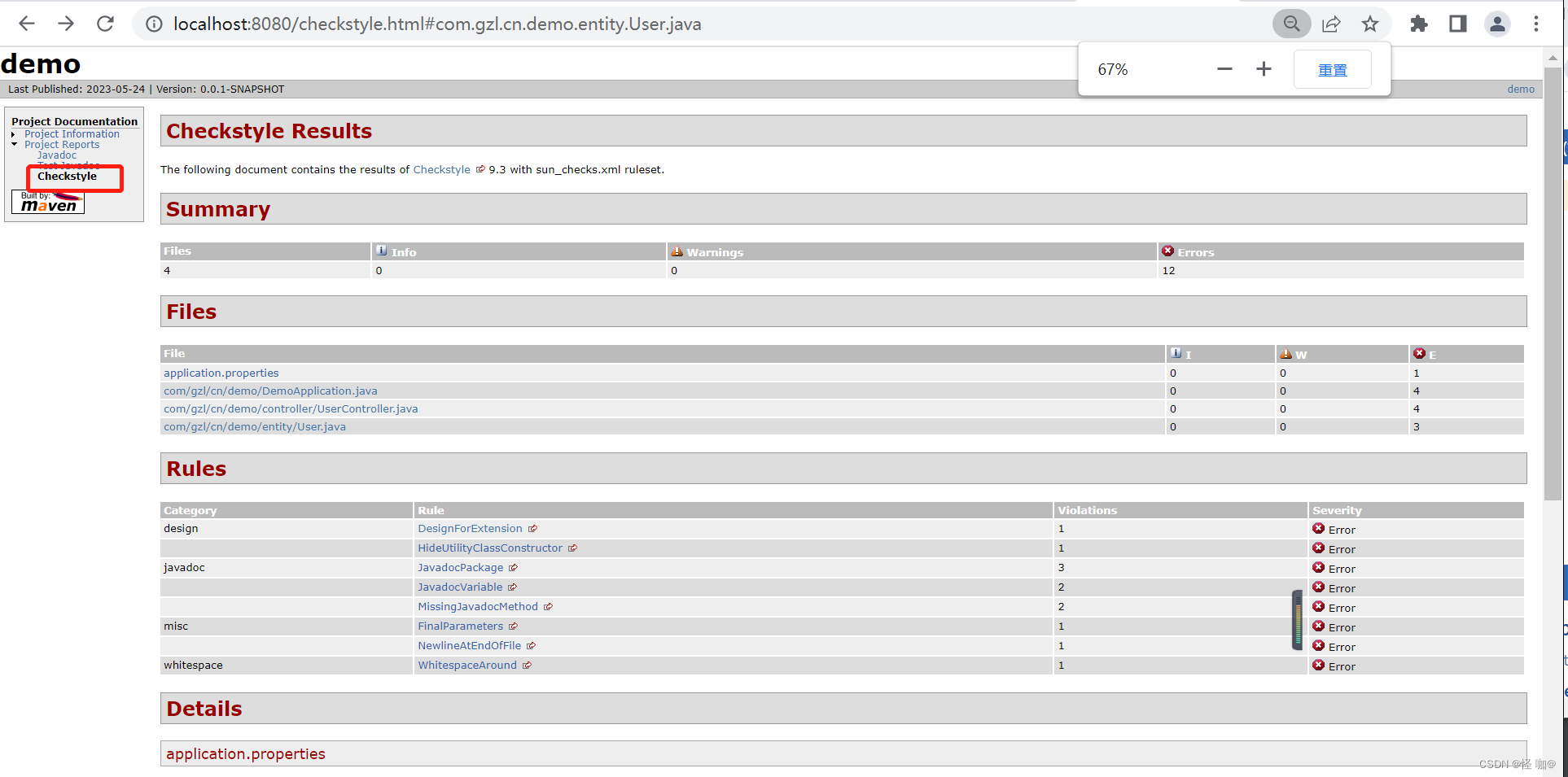1568x777 pixels.
Task: Open the Project Information link
Action: [72, 134]
